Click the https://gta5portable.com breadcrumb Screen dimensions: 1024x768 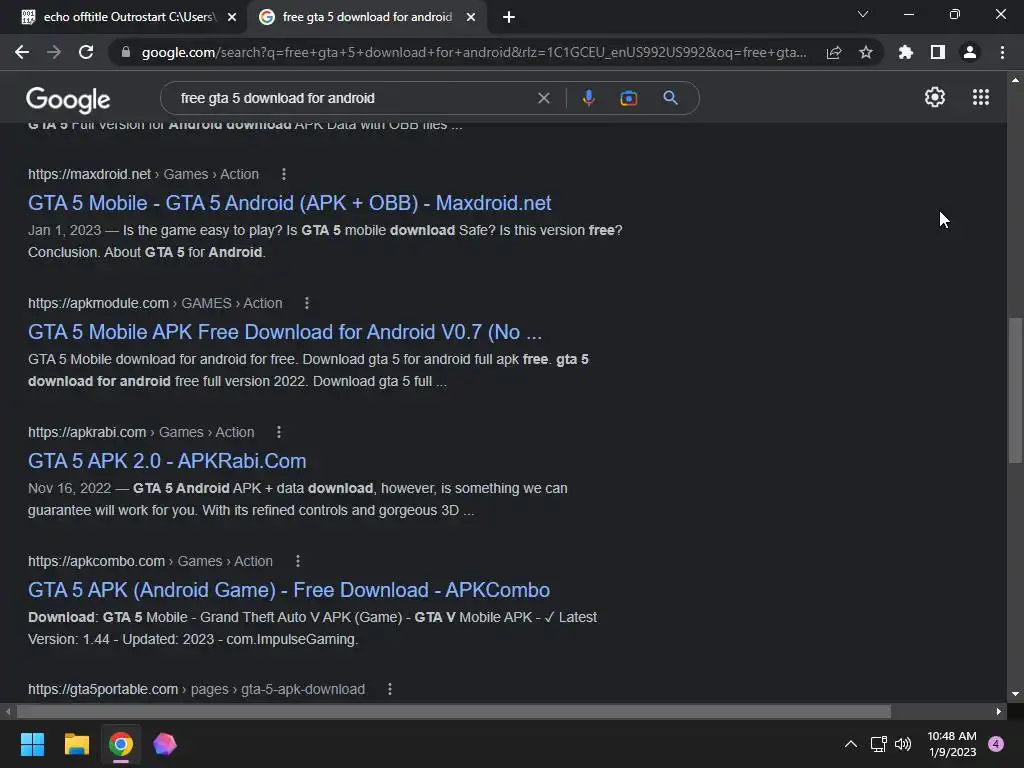point(103,689)
